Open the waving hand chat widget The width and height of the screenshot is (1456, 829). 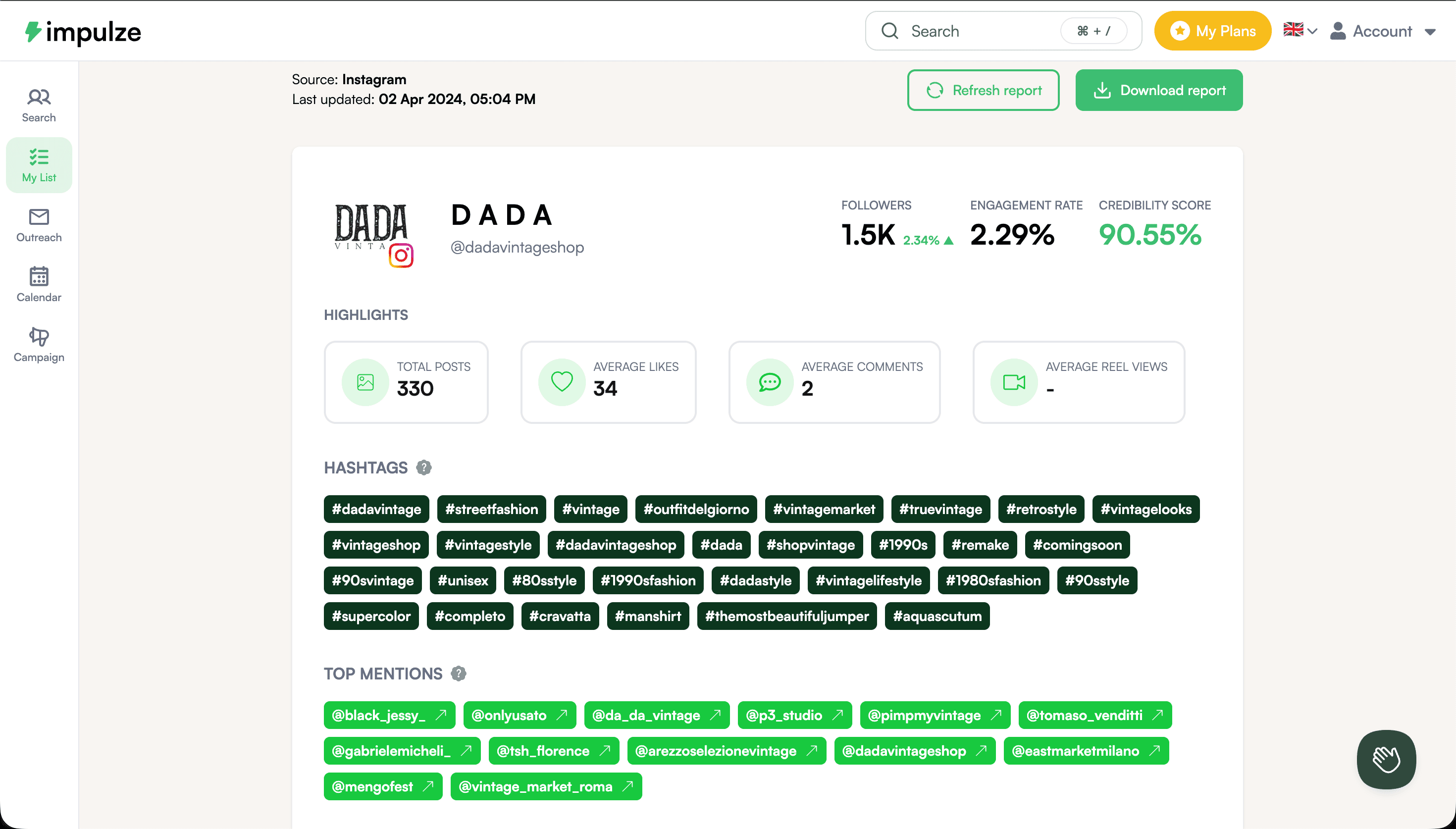click(x=1385, y=759)
